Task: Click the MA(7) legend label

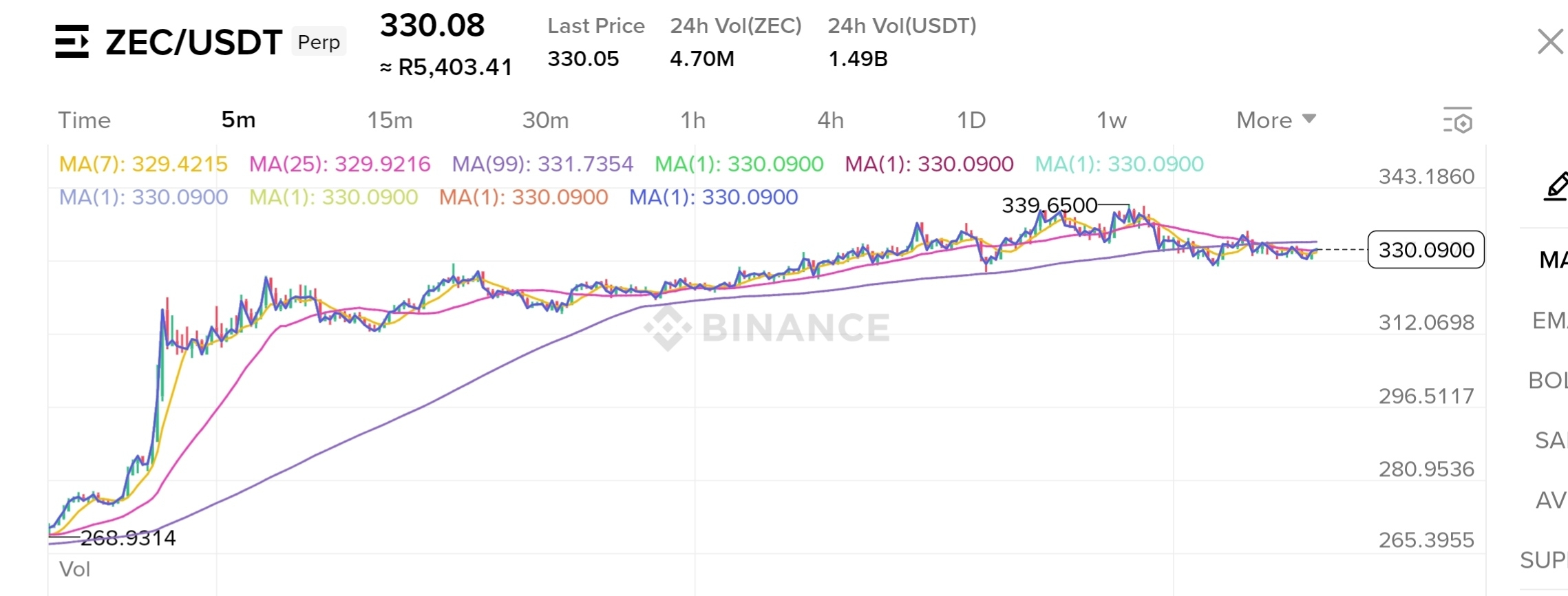Action: [92, 164]
